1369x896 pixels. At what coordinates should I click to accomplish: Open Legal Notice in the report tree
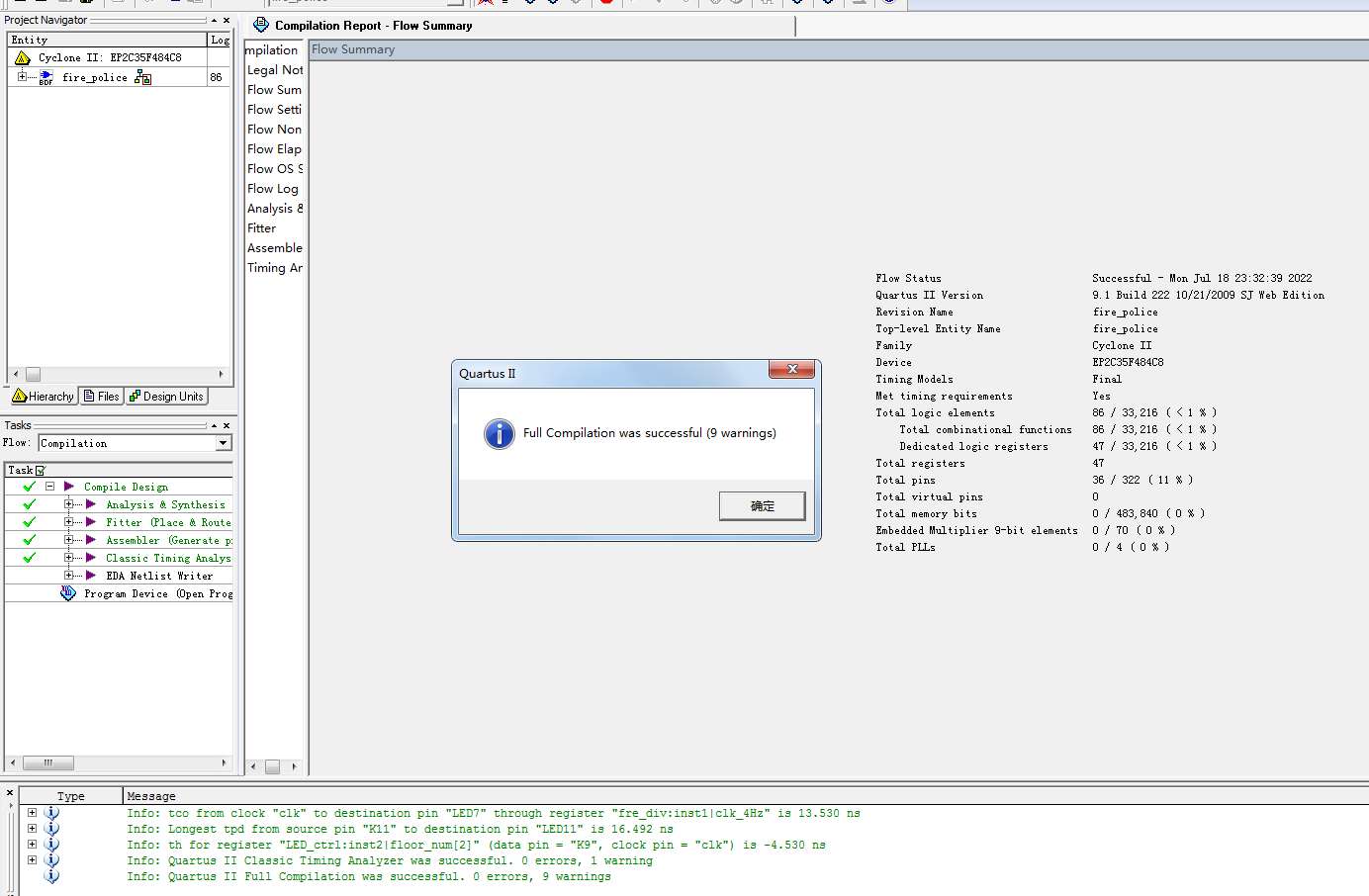[x=275, y=70]
